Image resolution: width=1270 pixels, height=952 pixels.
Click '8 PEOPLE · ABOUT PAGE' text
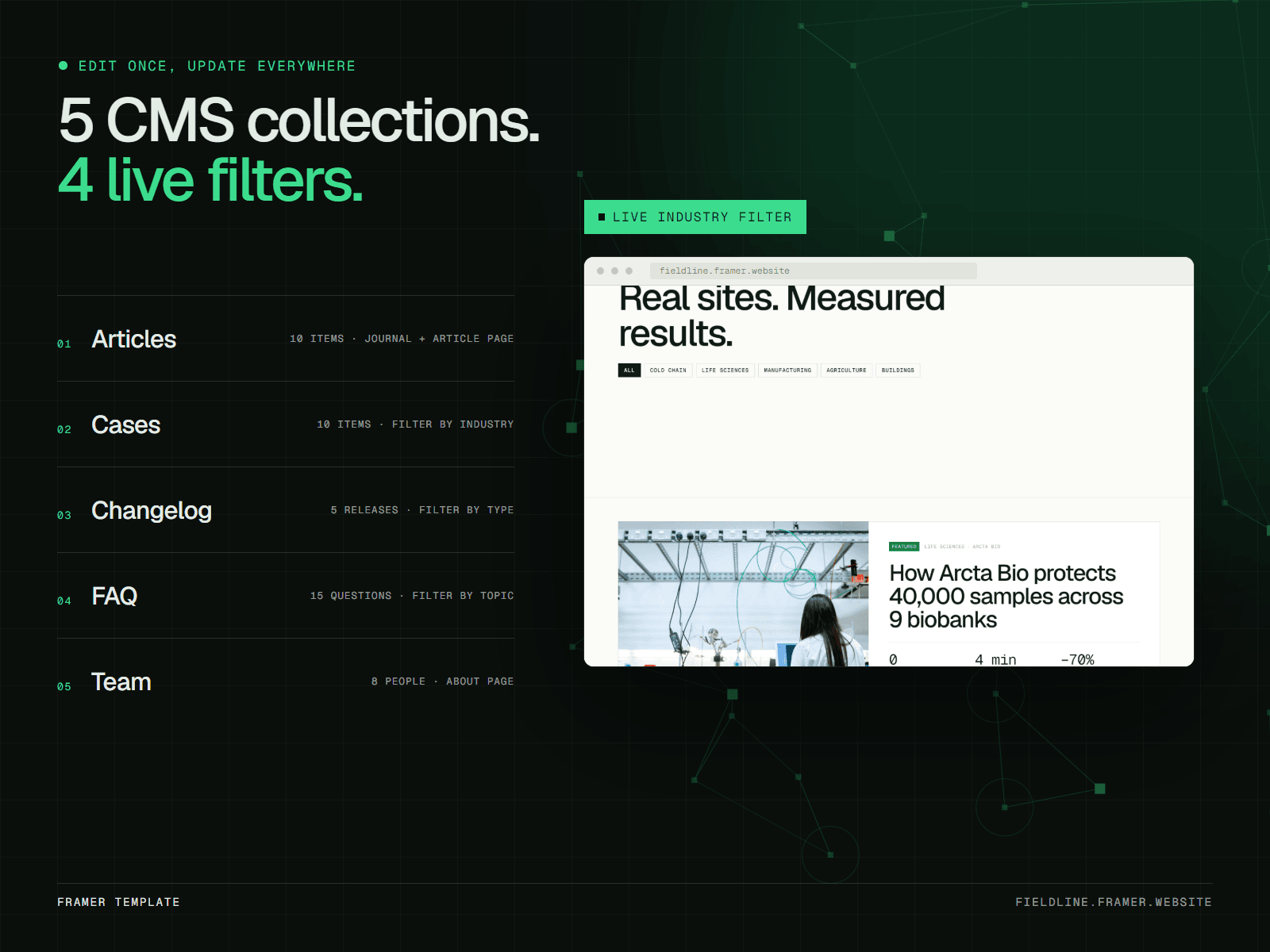pyautogui.click(x=442, y=681)
